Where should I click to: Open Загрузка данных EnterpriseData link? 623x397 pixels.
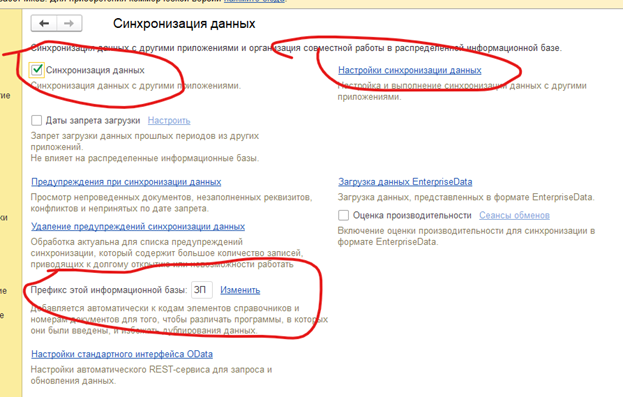tap(405, 182)
